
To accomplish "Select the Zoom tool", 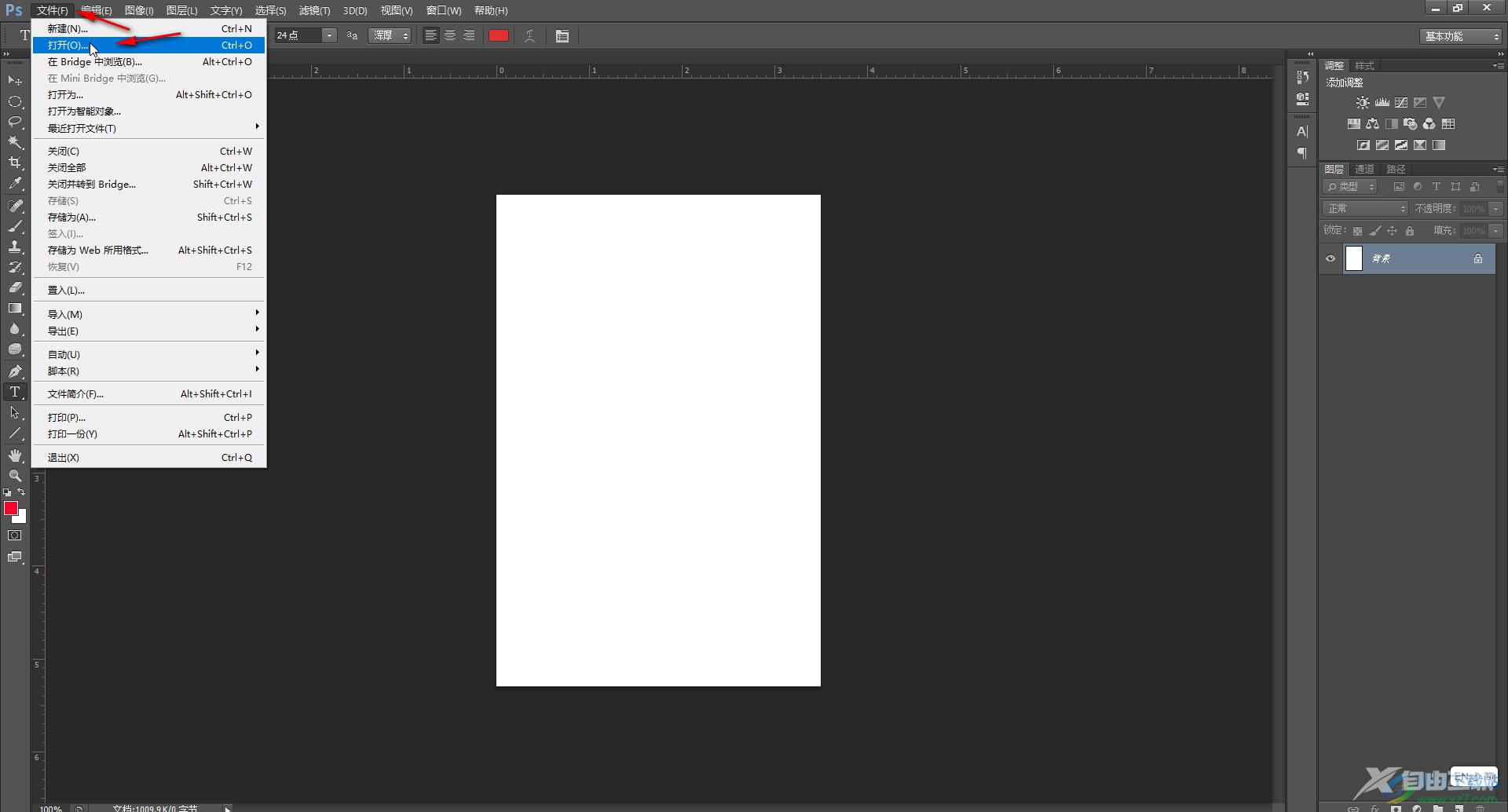I will [15, 476].
